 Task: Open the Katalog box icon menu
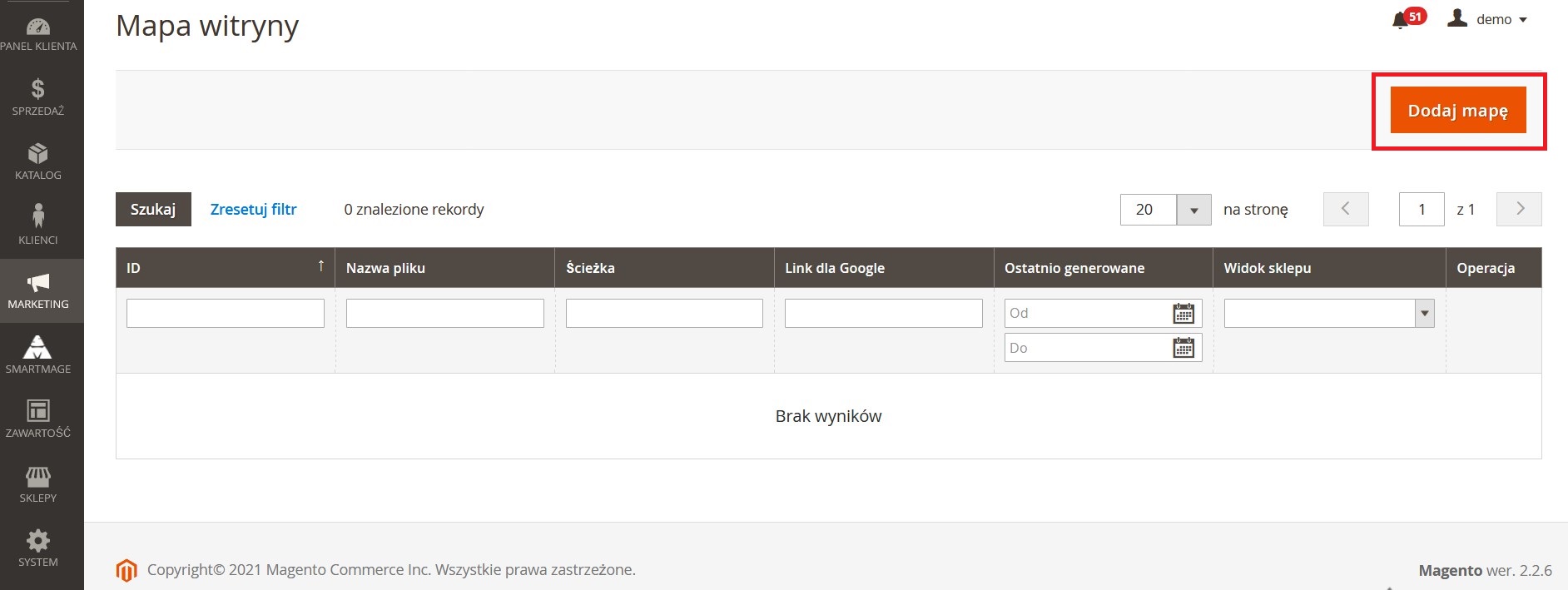[38, 161]
